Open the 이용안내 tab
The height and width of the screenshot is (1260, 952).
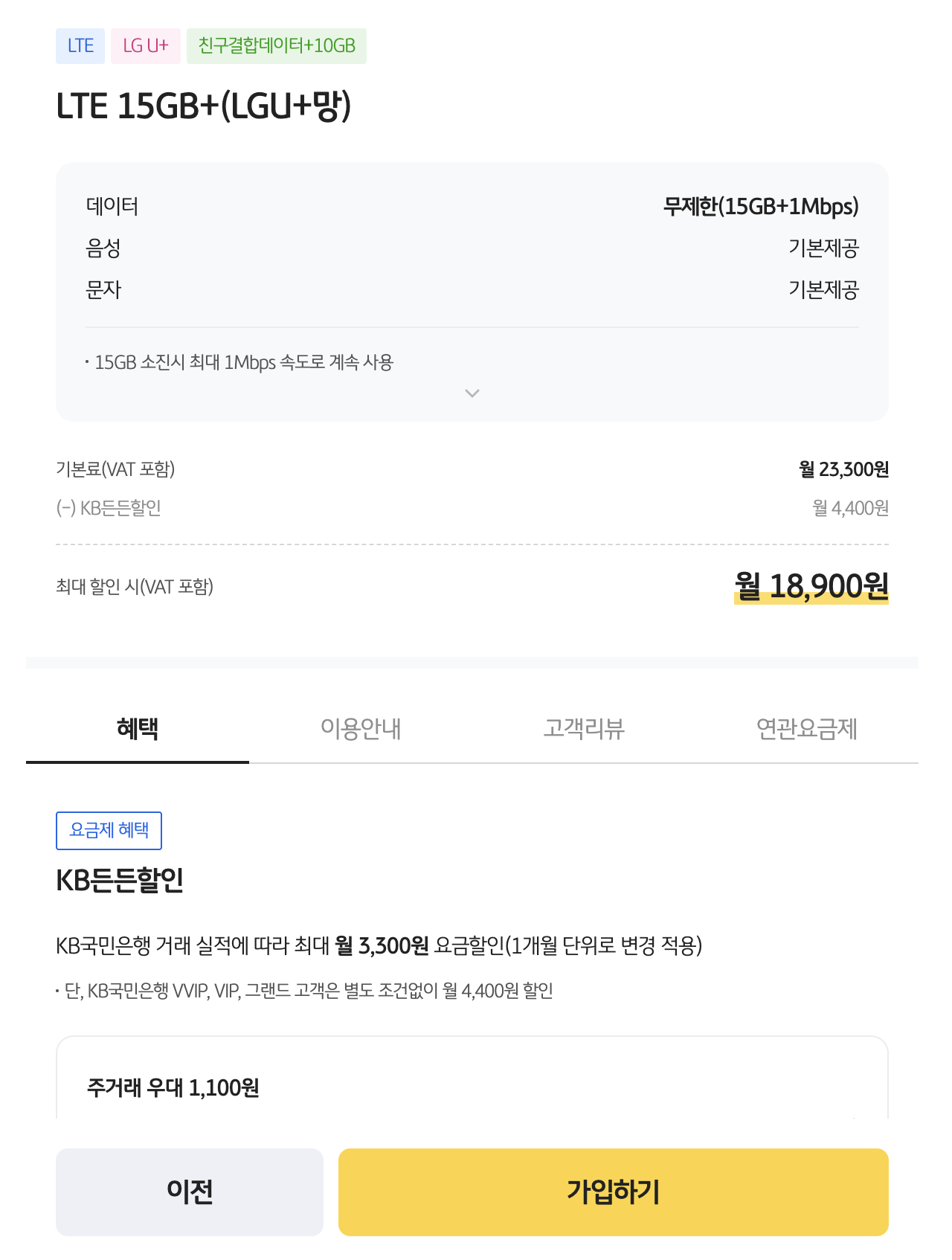coord(361,728)
